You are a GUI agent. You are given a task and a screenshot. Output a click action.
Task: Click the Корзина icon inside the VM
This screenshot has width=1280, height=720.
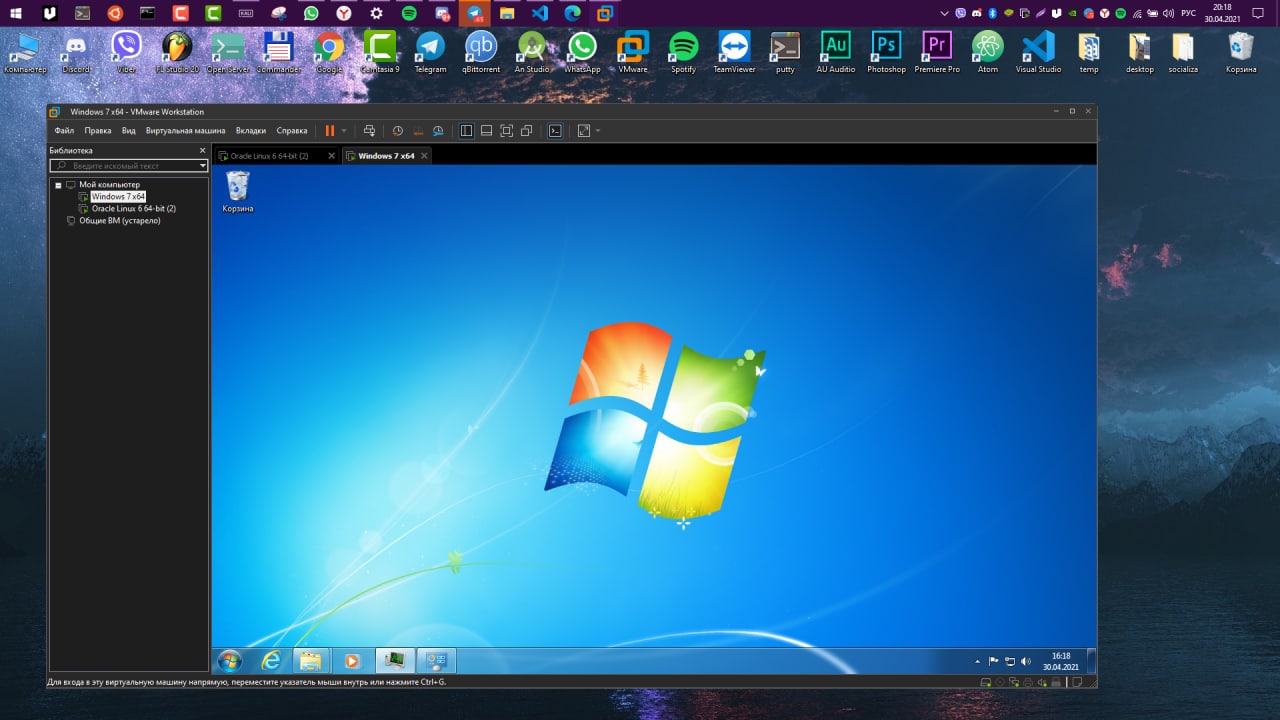pyautogui.click(x=238, y=192)
